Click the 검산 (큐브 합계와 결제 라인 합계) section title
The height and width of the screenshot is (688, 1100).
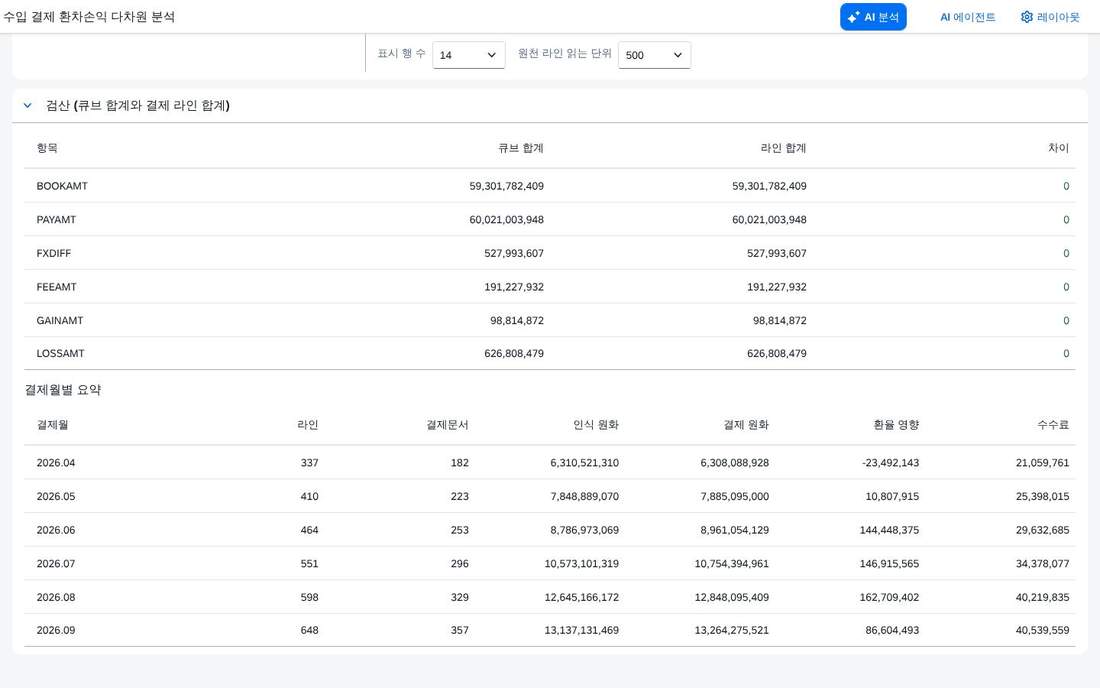coord(138,105)
